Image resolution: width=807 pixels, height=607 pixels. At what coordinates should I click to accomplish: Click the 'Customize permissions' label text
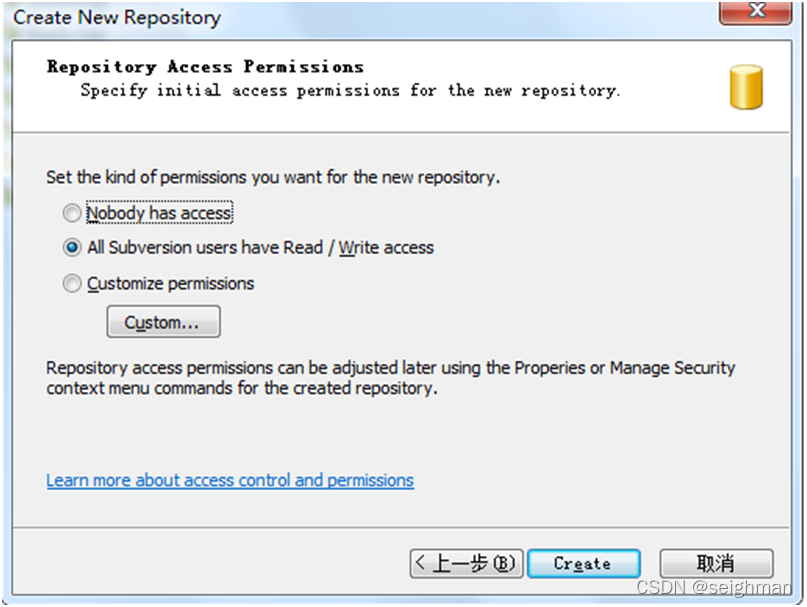pos(170,284)
